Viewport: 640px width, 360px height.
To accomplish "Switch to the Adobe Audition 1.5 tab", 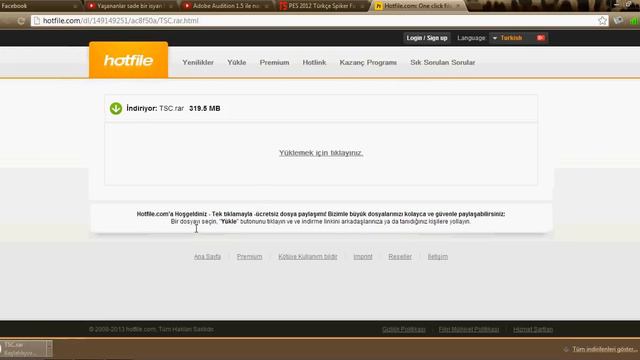I will pyautogui.click(x=226, y=6).
